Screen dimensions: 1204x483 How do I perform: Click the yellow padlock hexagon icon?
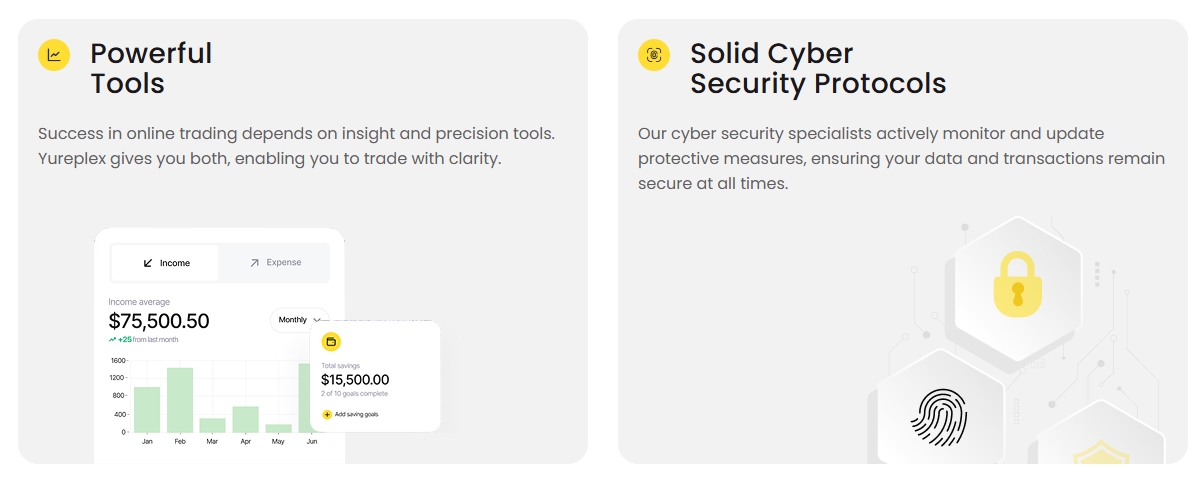click(x=1017, y=284)
